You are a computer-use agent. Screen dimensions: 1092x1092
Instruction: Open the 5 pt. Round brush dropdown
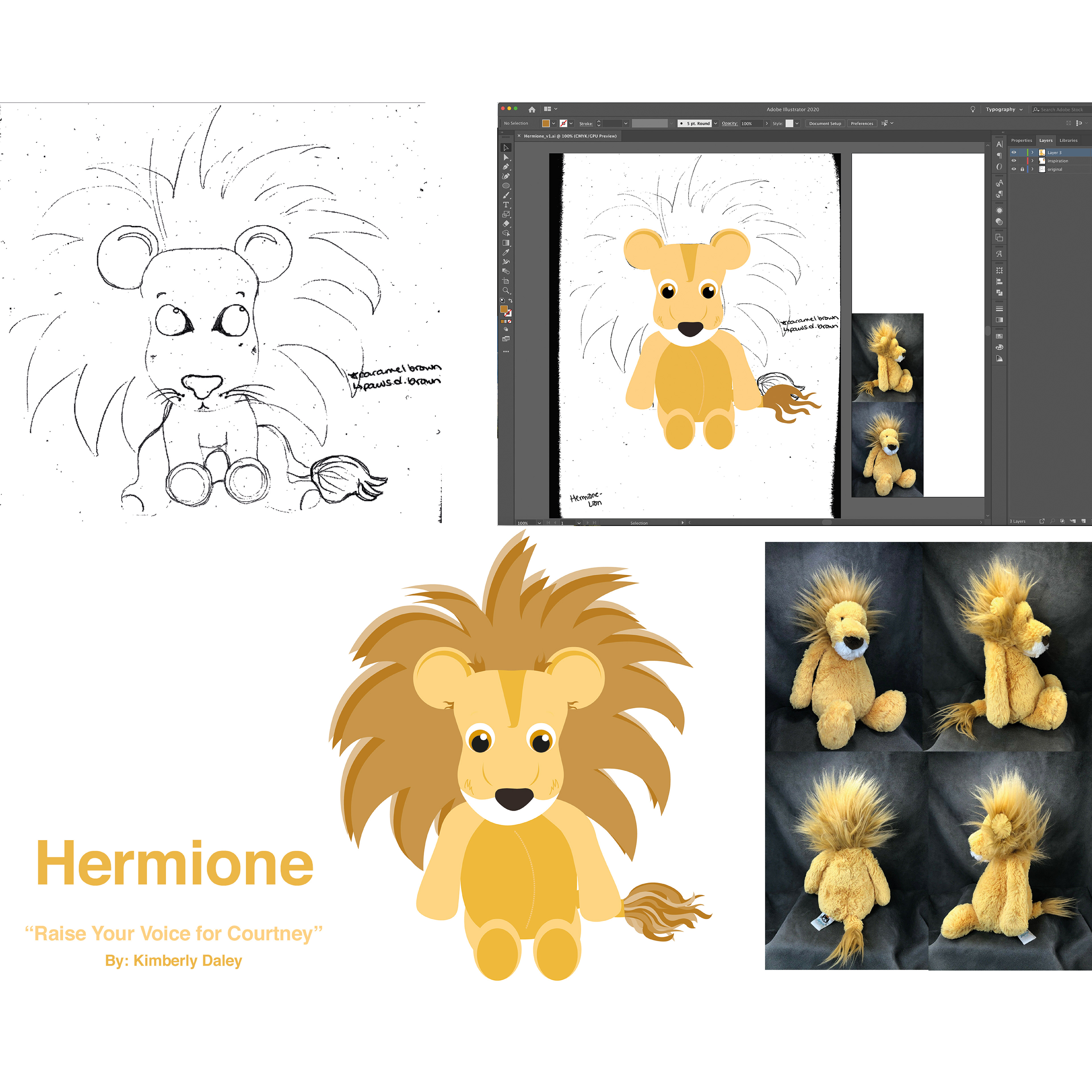(715, 123)
